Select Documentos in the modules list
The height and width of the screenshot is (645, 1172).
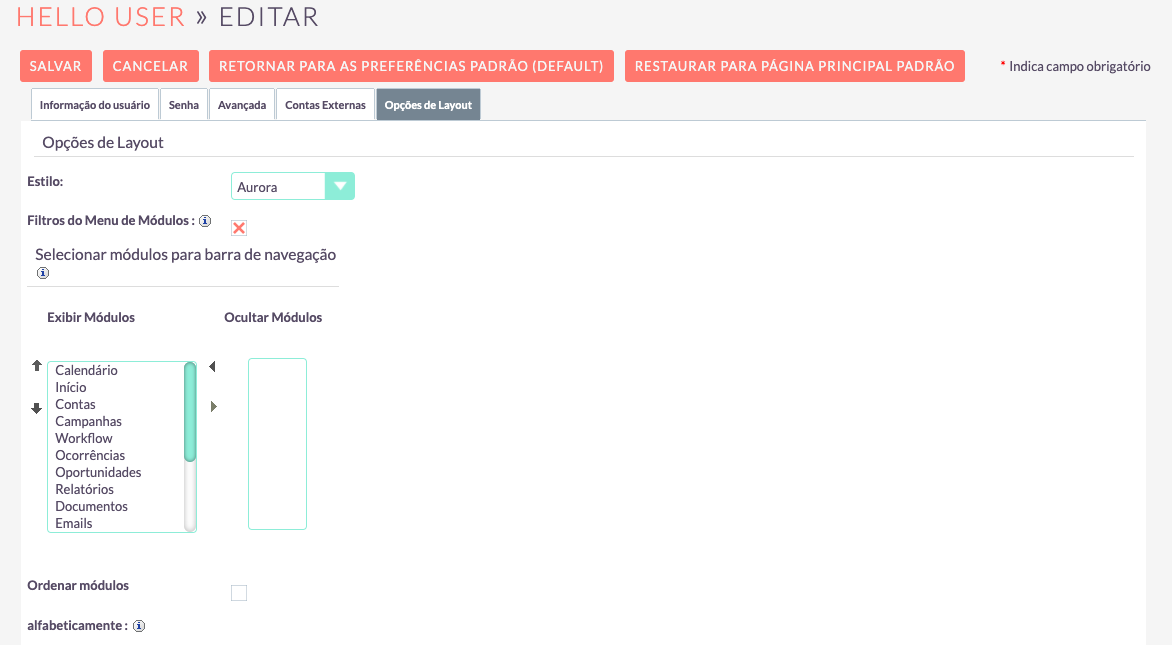(x=91, y=506)
